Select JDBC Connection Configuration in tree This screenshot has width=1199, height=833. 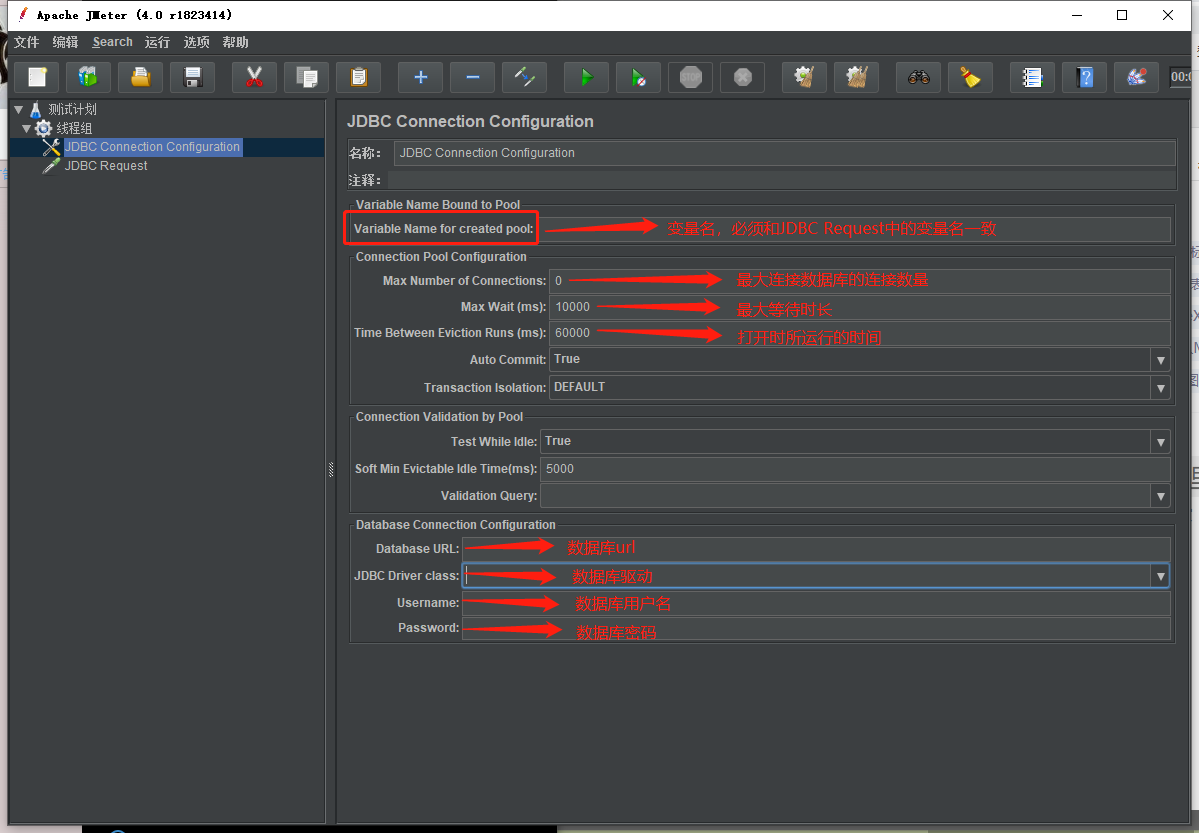pos(152,147)
